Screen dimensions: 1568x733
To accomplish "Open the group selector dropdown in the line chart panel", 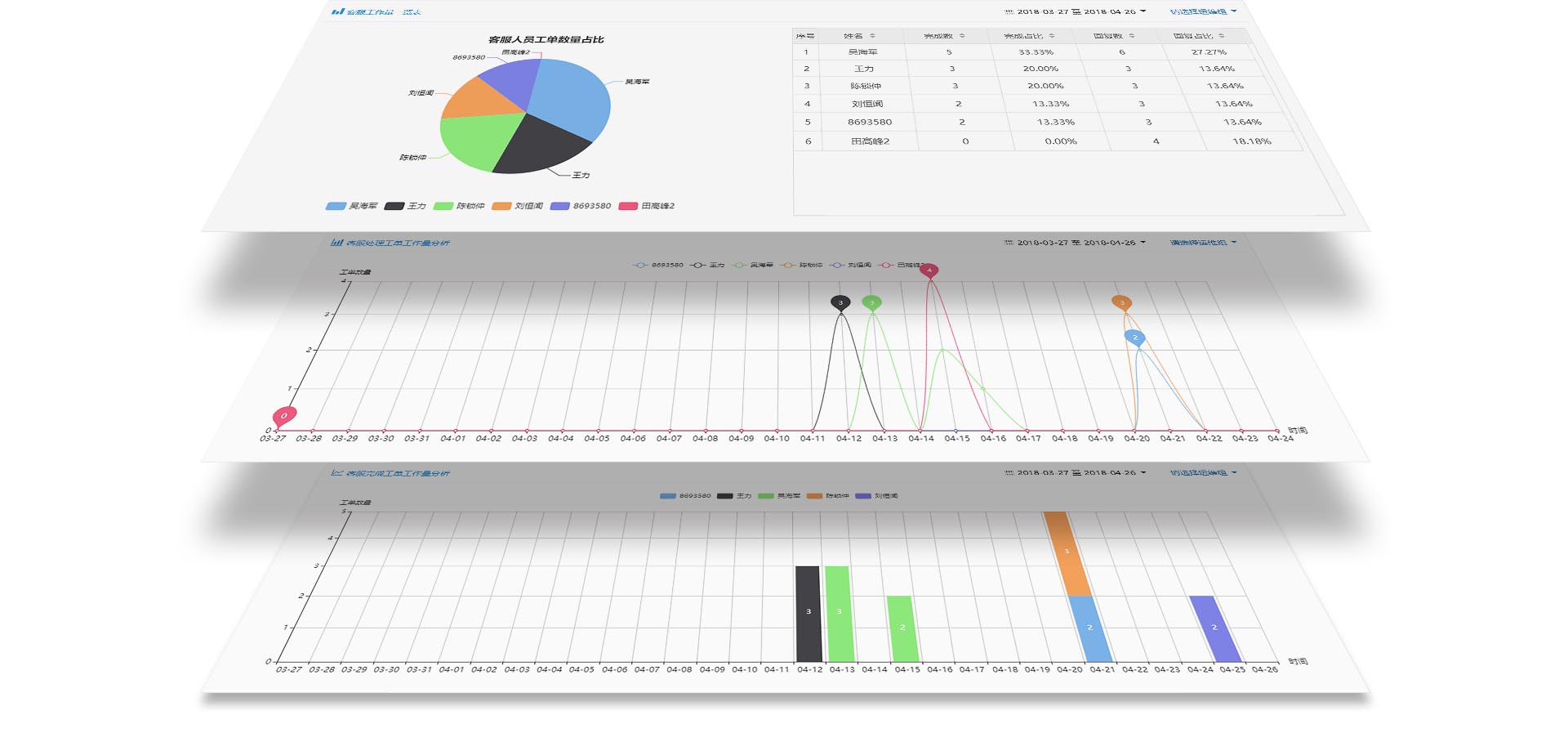I will [1203, 243].
